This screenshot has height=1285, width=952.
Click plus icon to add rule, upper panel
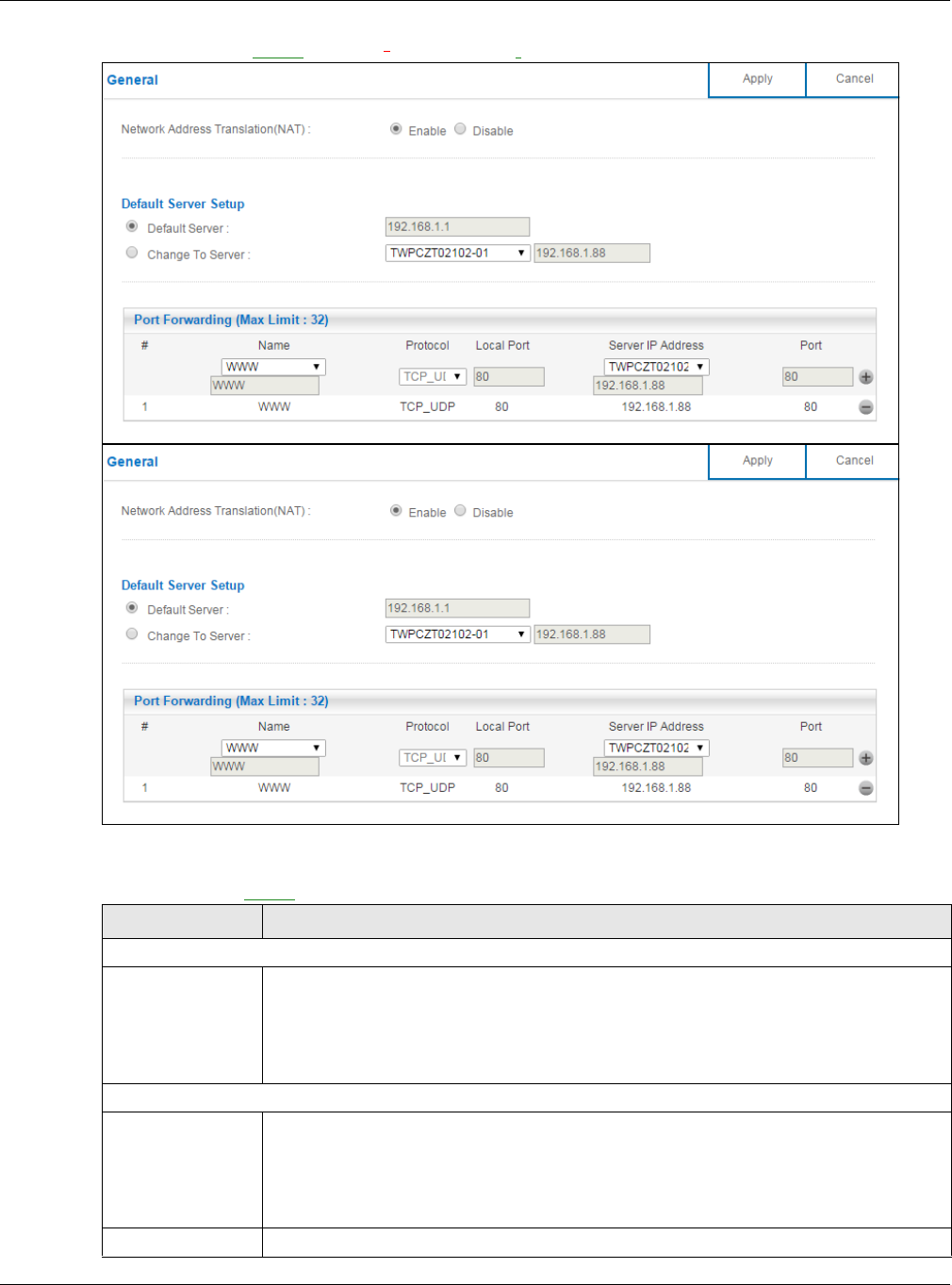coord(866,377)
